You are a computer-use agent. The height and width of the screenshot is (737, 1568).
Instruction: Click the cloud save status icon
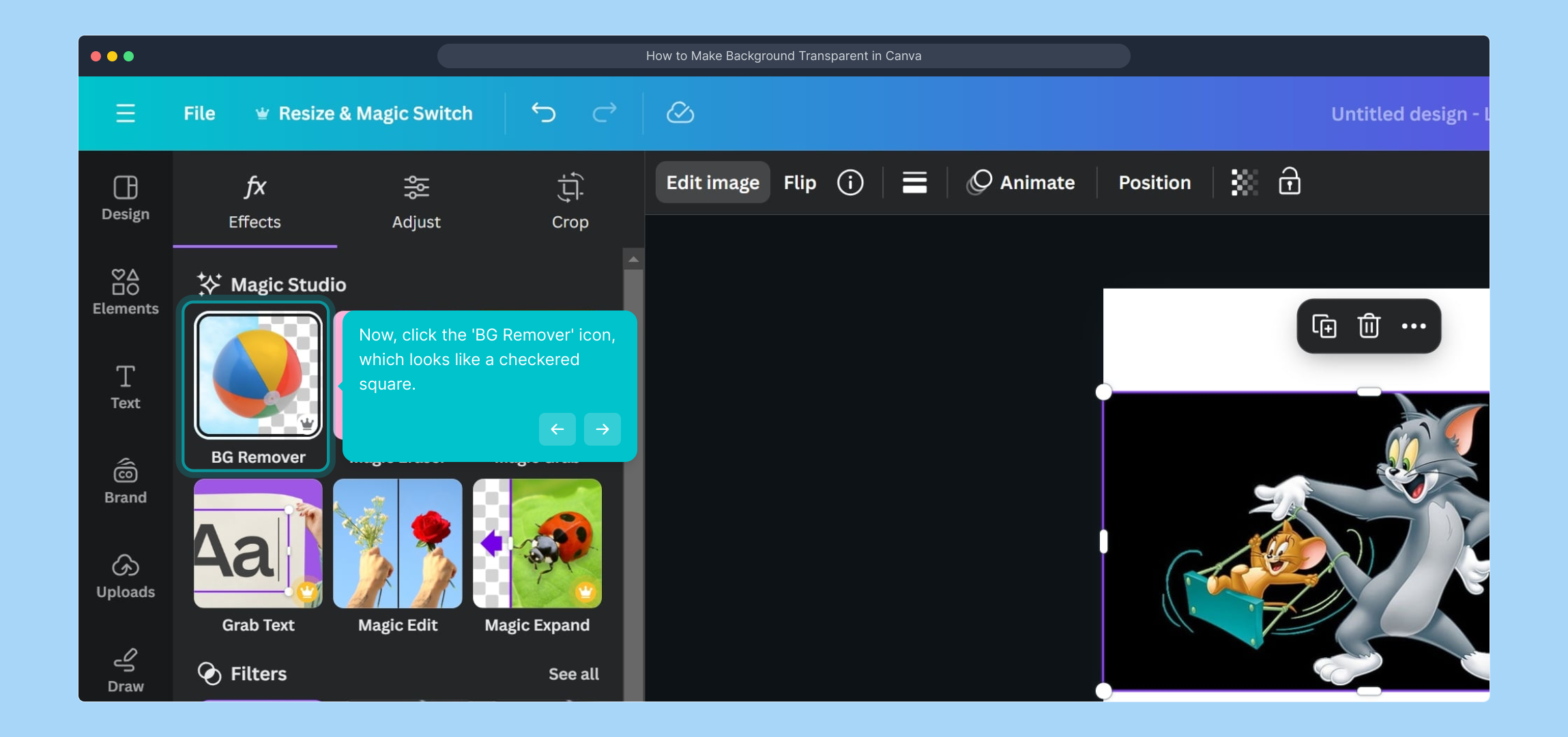[680, 113]
